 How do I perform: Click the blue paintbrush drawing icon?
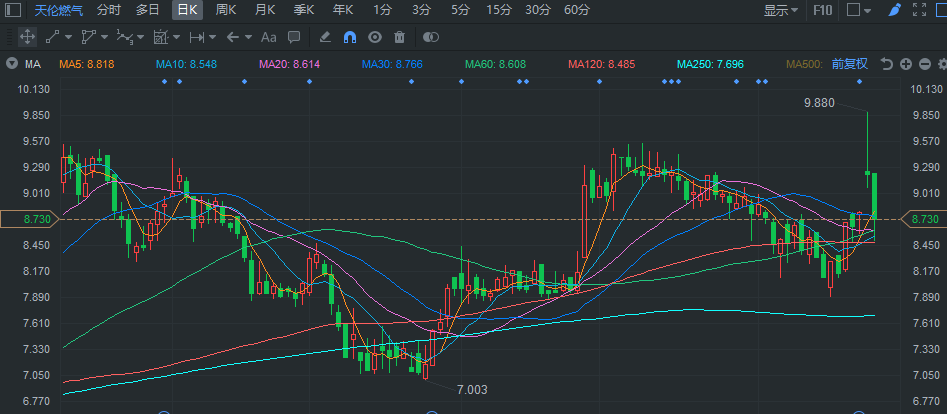894,10
